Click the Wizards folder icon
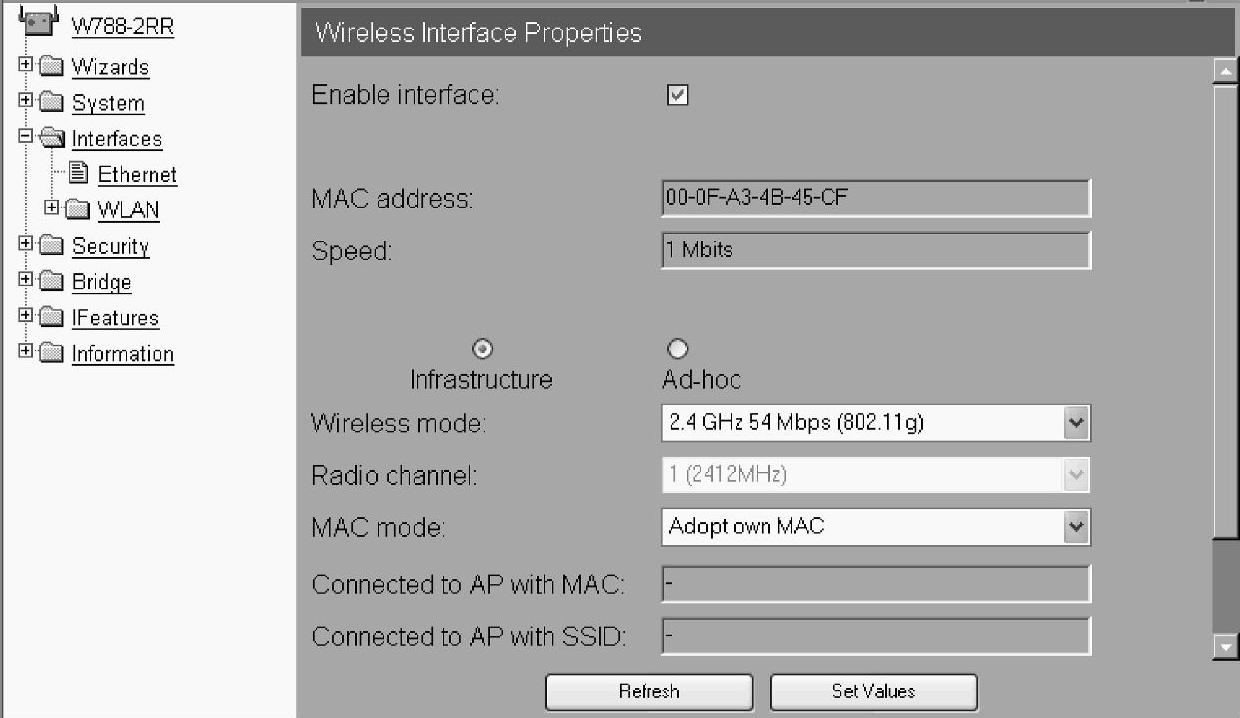This screenshot has height=718, width=1240. click(x=52, y=67)
